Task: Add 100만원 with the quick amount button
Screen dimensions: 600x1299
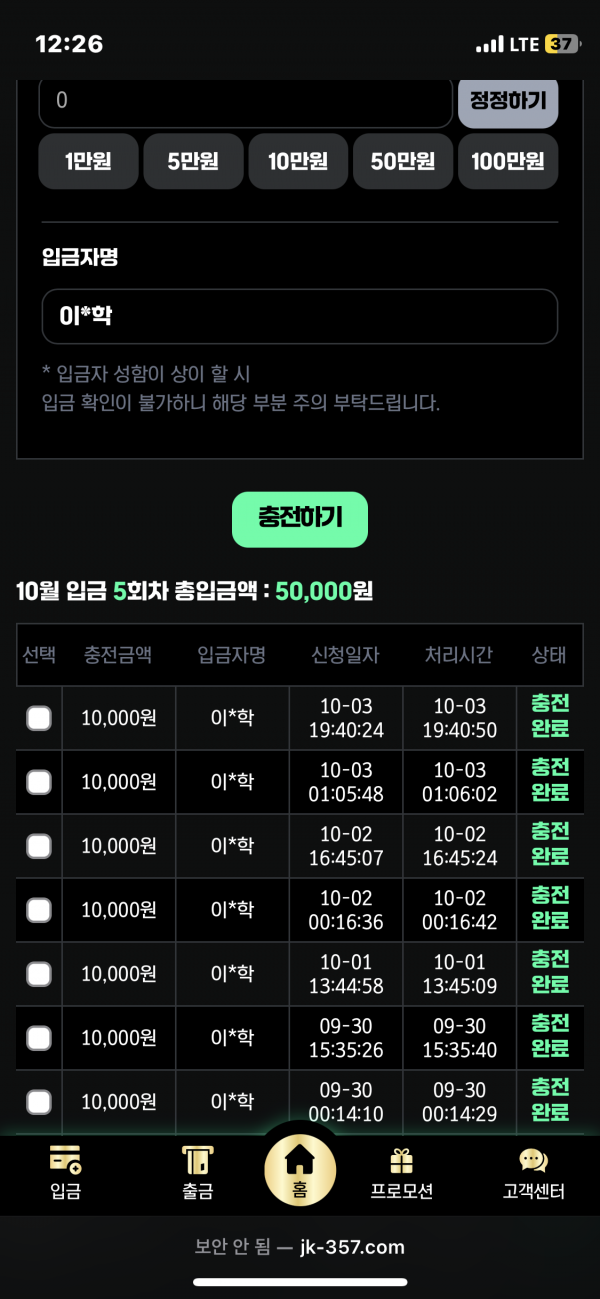Action: point(508,161)
